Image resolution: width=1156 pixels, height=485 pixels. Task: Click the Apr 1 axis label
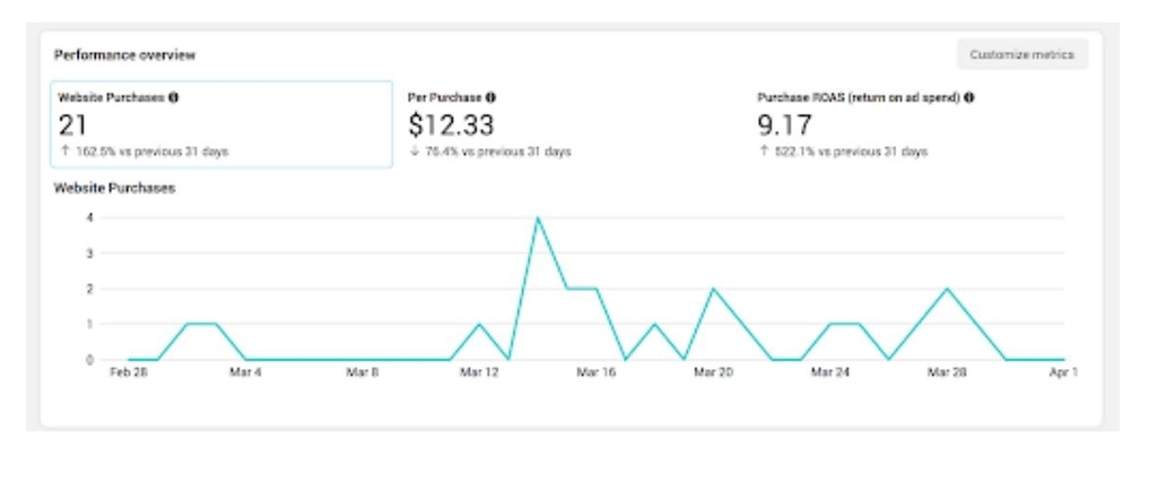(x=1064, y=373)
